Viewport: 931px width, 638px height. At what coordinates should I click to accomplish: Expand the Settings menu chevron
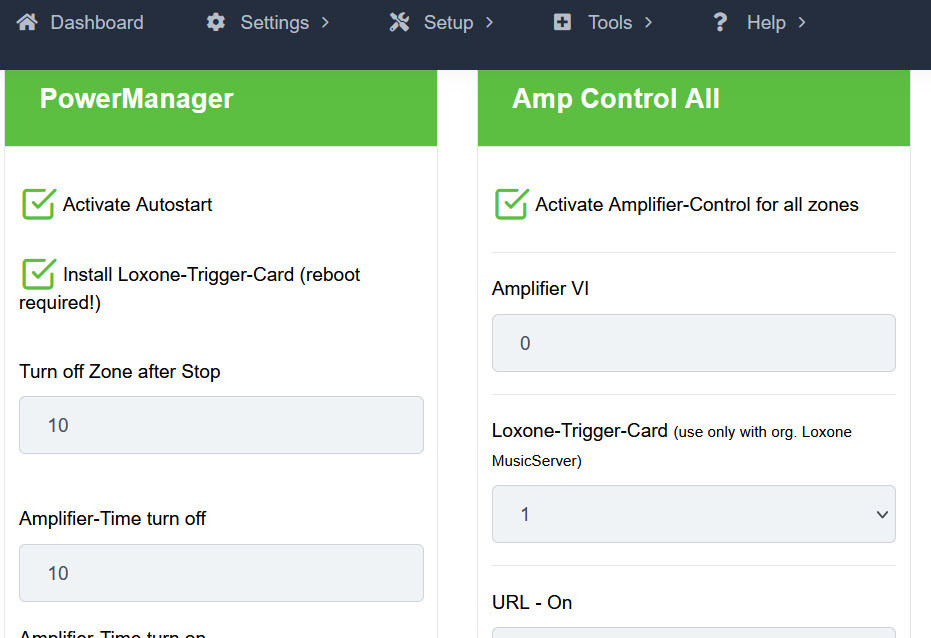(x=325, y=22)
